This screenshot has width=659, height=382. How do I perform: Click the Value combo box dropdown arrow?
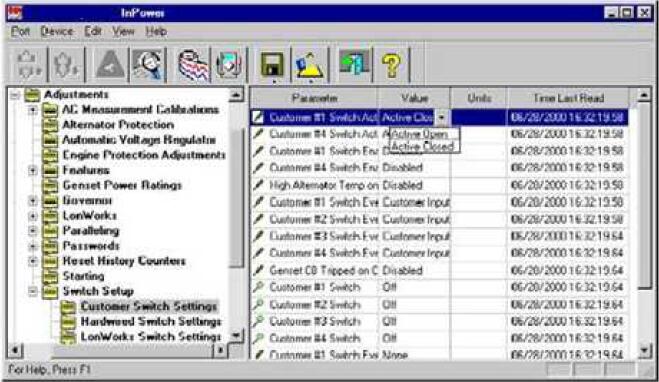click(441, 118)
